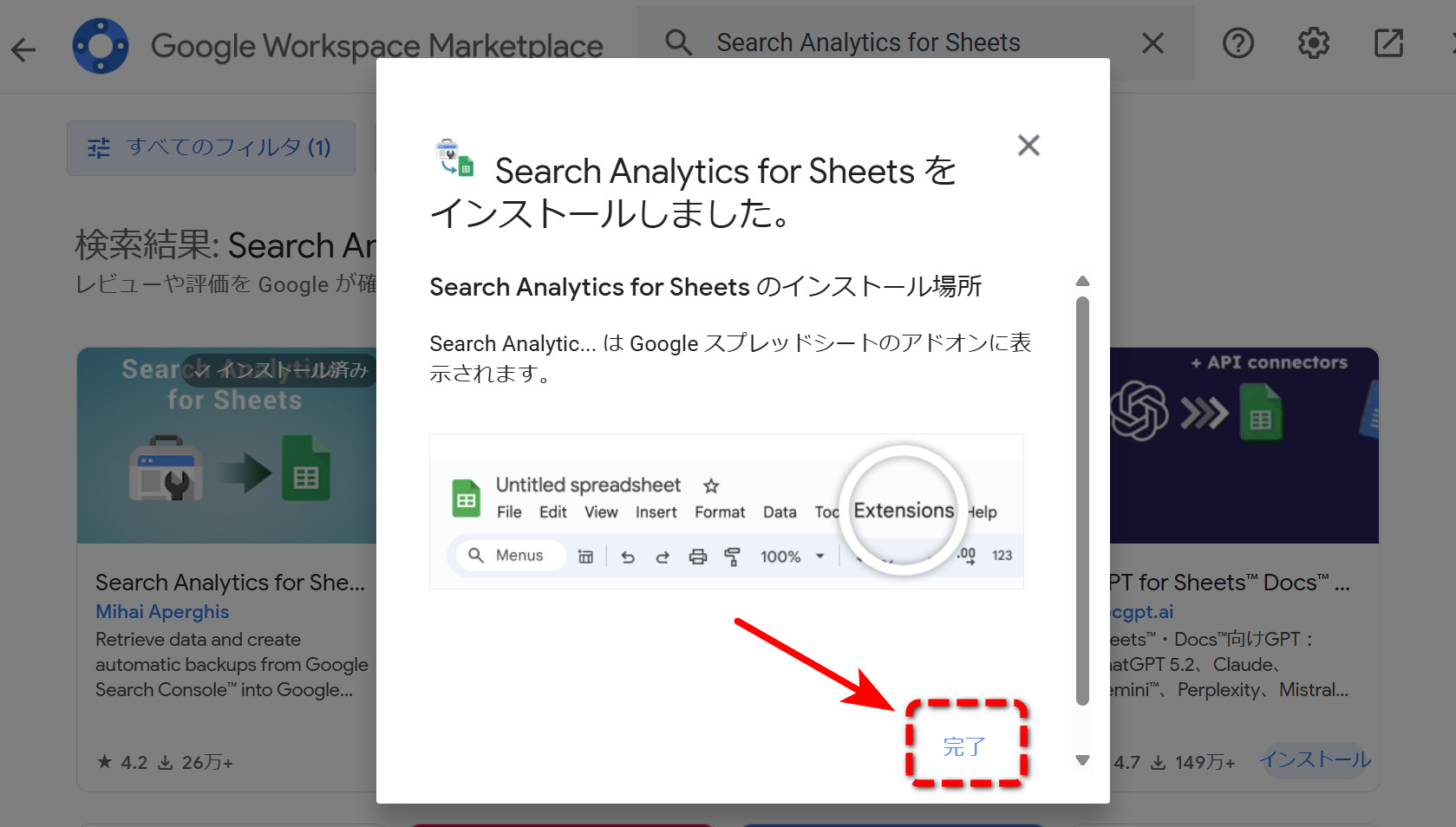The image size is (1456, 827).
Task: Open the すべてのフィルタ (1) filter button
Action: tap(211, 148)
